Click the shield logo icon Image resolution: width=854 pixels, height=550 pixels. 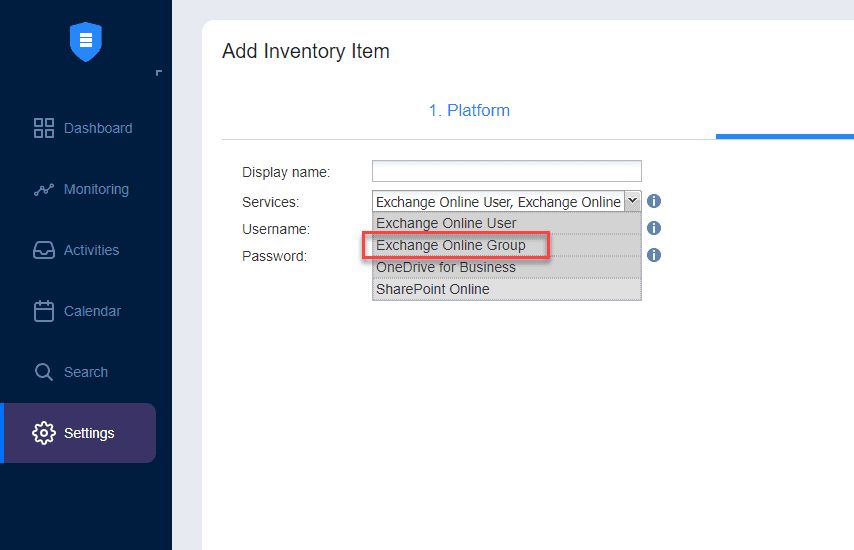(x=86, y=41)
